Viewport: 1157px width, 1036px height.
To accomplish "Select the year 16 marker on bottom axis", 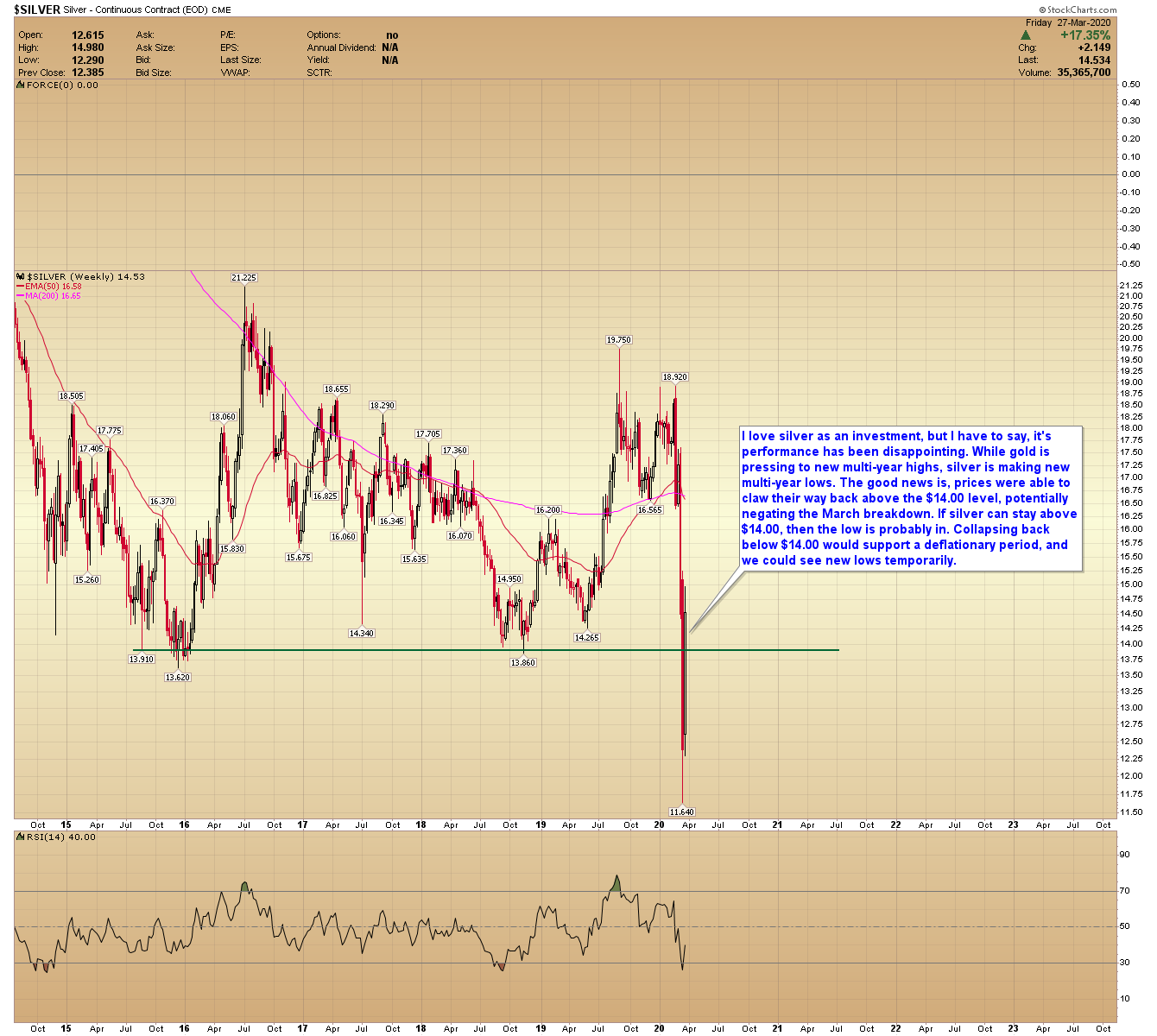I will [x=185, y=1029].
